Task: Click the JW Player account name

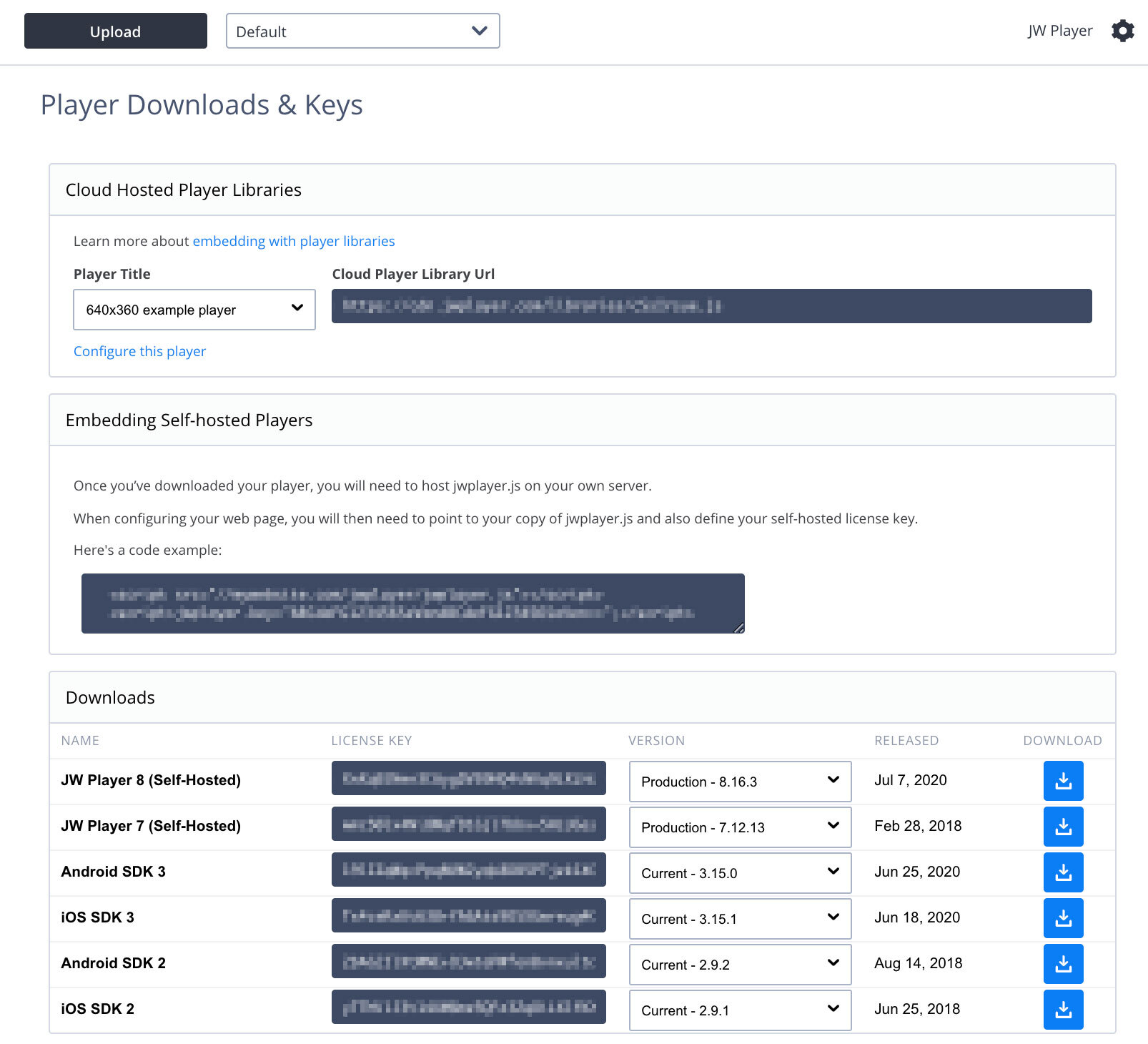Action: click(x=1060, y=31)
